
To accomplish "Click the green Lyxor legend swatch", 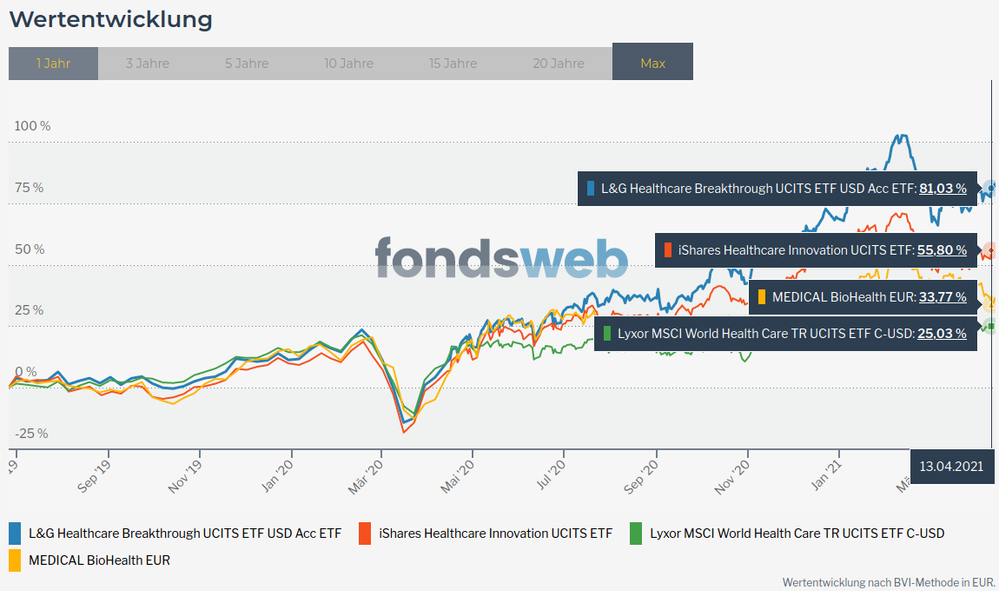I will point(636,533).
